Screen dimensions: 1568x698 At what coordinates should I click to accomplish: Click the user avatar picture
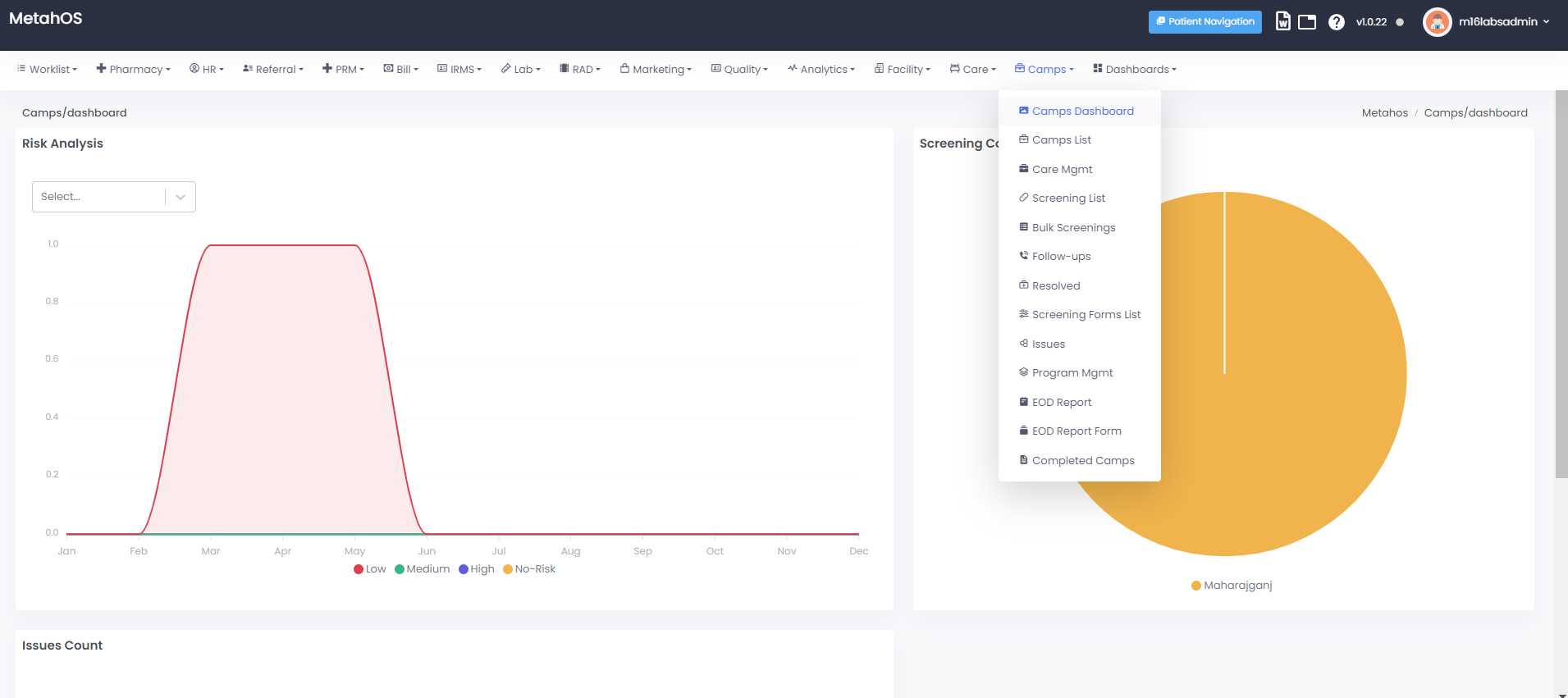1437,22
